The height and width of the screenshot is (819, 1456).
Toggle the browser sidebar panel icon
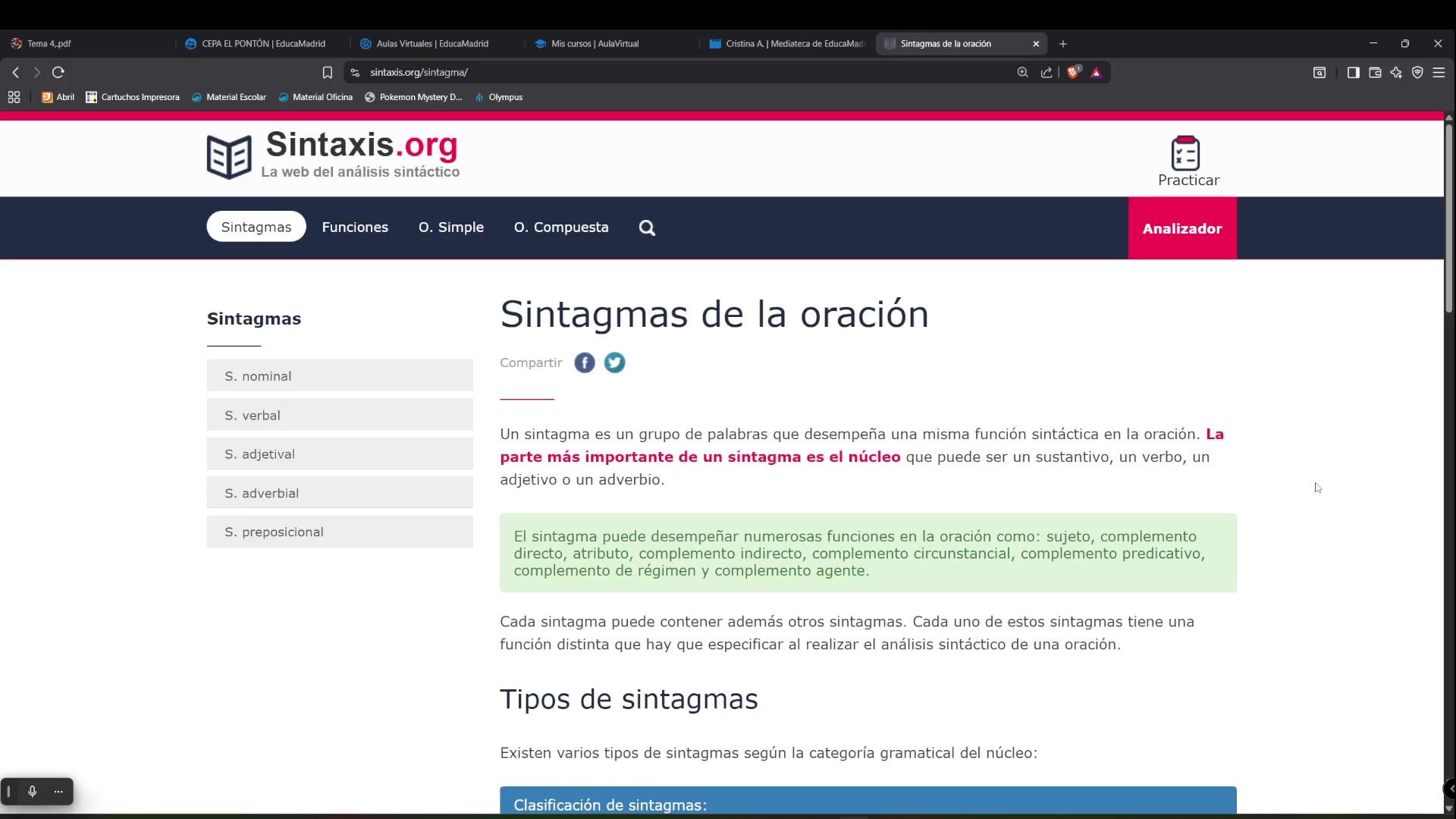coord(1353,73)
